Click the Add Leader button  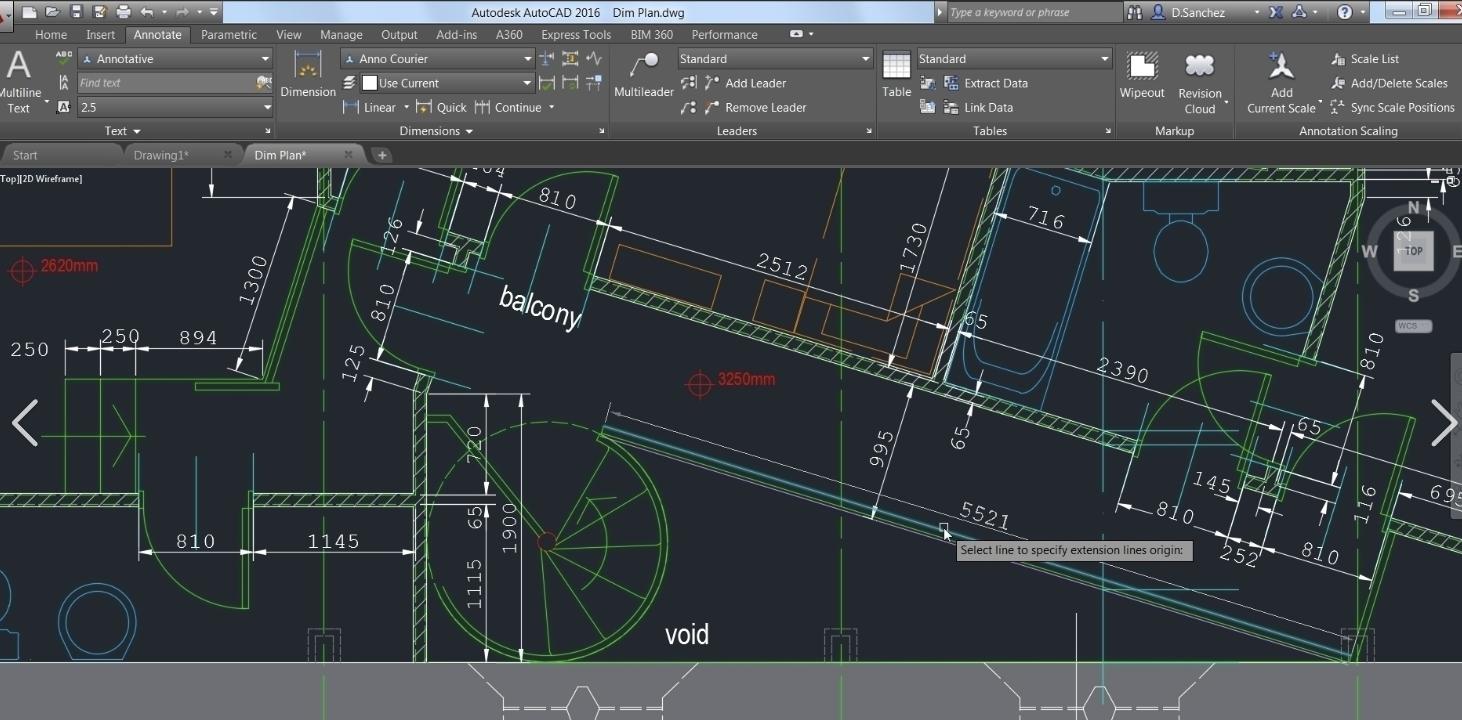click(x=755, y=83)
